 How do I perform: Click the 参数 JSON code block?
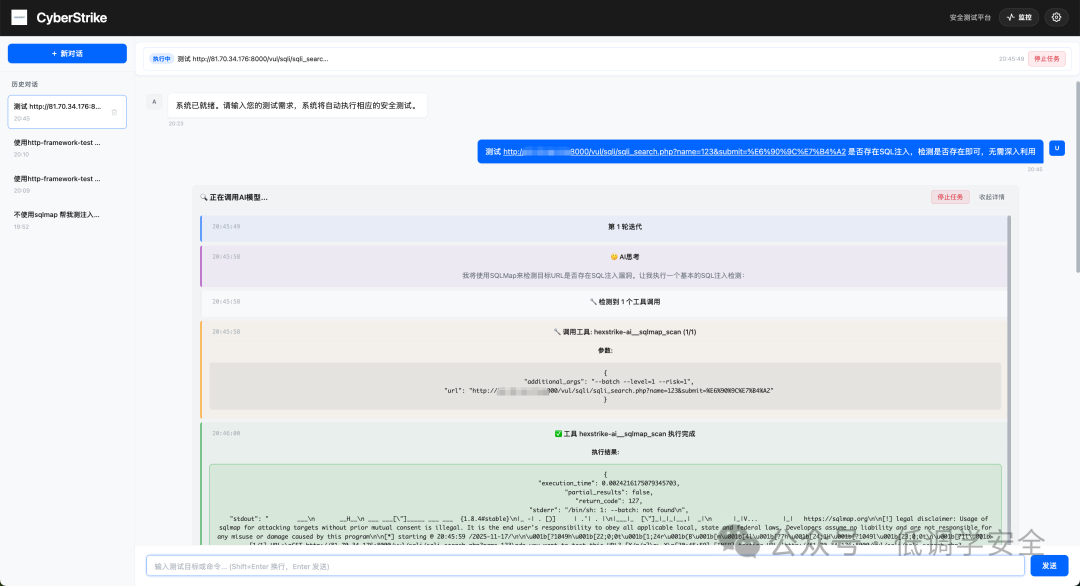coord(605,386)
